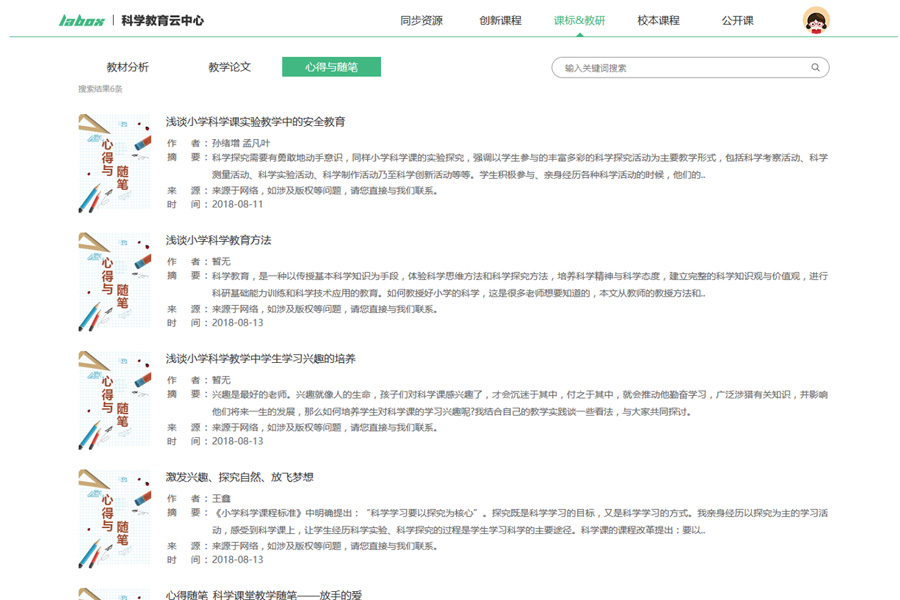Screen dimensions: 900x600
Task: Navigate to 公开课 page
Action: (737, 20)
